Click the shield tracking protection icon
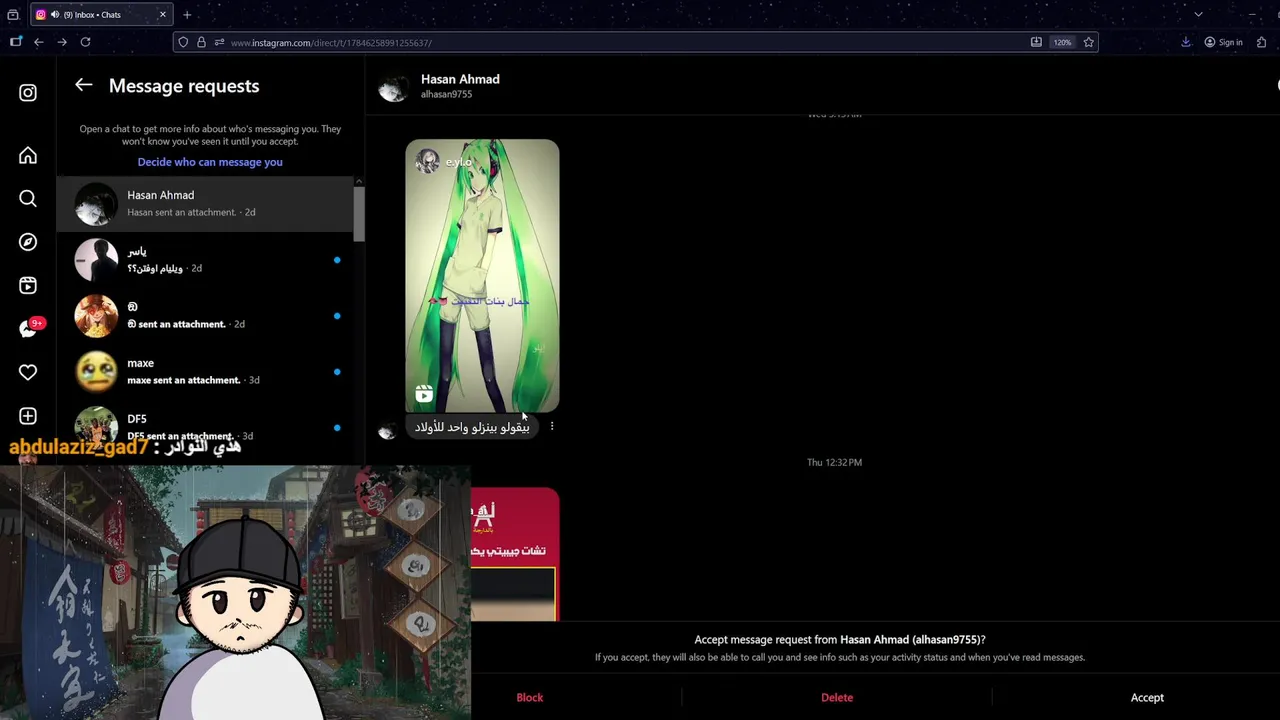The height and width of the screenshot is (720, 1280). pyautogui.click(x=182, y=42)
